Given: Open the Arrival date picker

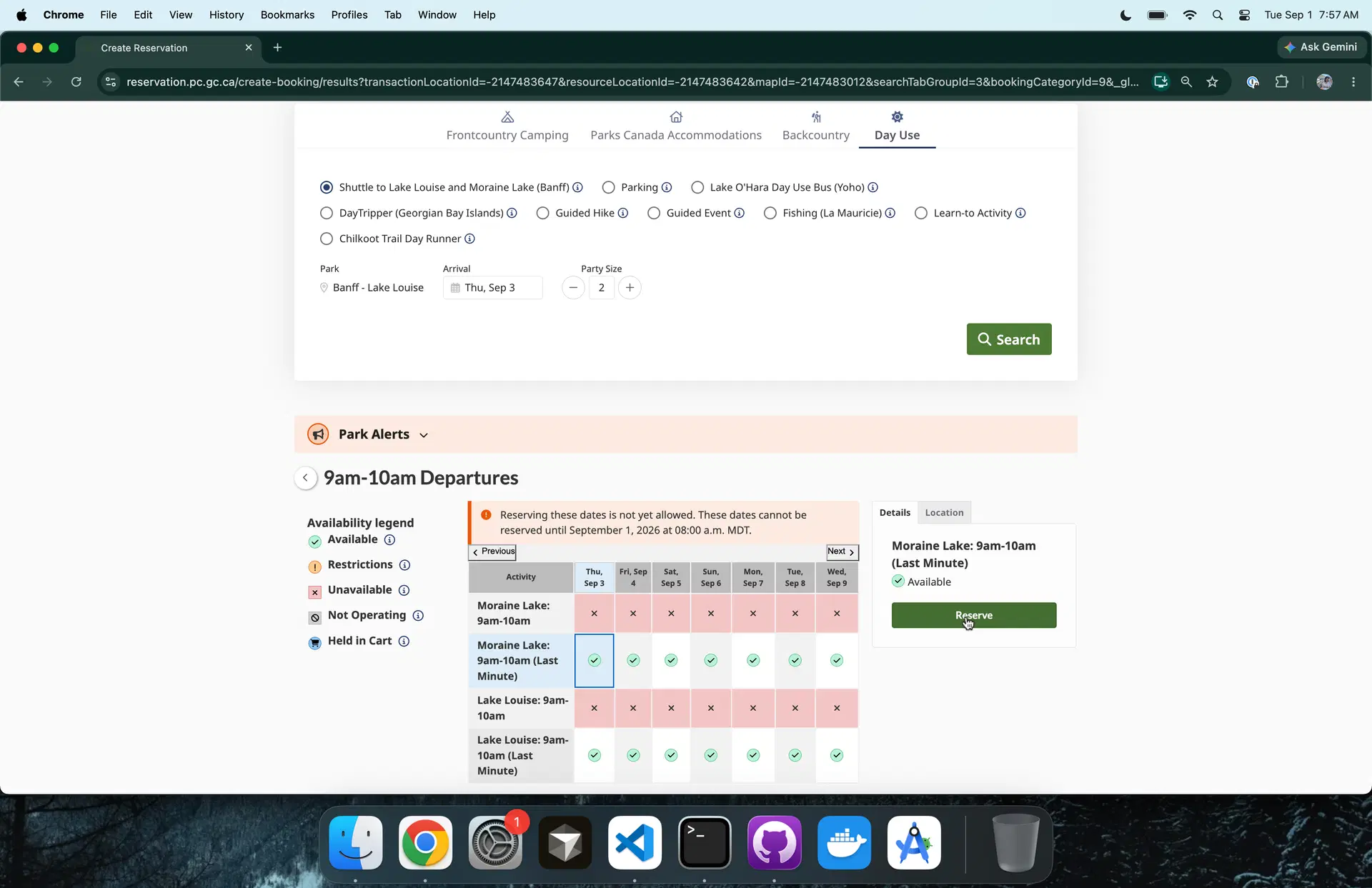Looking at the screenshot, I should [x=492, y=288].
